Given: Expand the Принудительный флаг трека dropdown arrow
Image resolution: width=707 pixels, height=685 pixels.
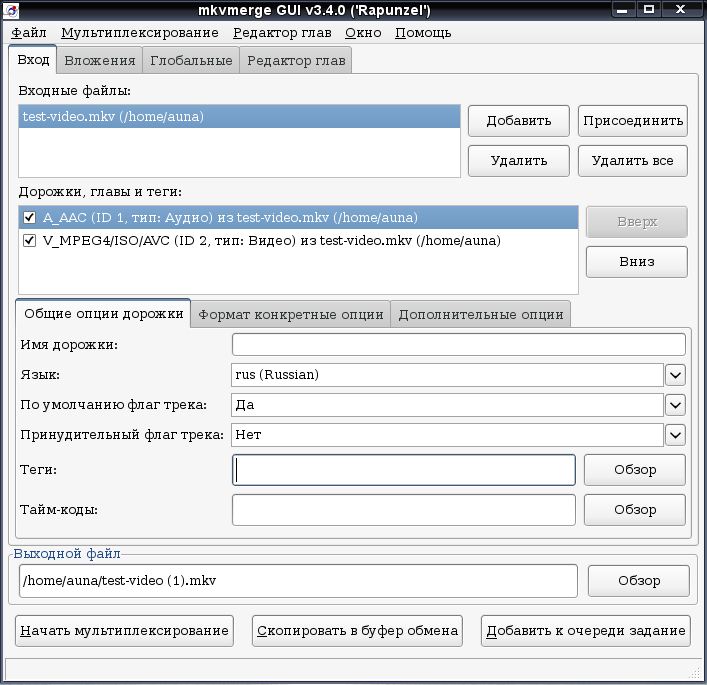Looking at the screenshot, I should click(x=675, y=435).
